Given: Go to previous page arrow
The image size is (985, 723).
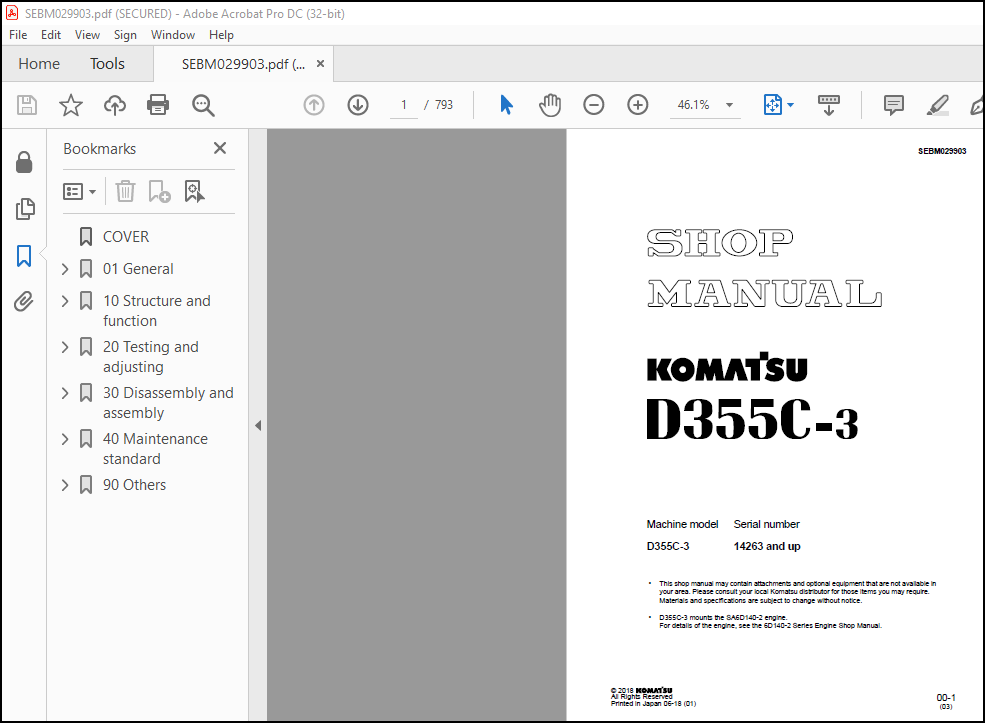Looking at the screenshot, I should (x=314, y=105).
